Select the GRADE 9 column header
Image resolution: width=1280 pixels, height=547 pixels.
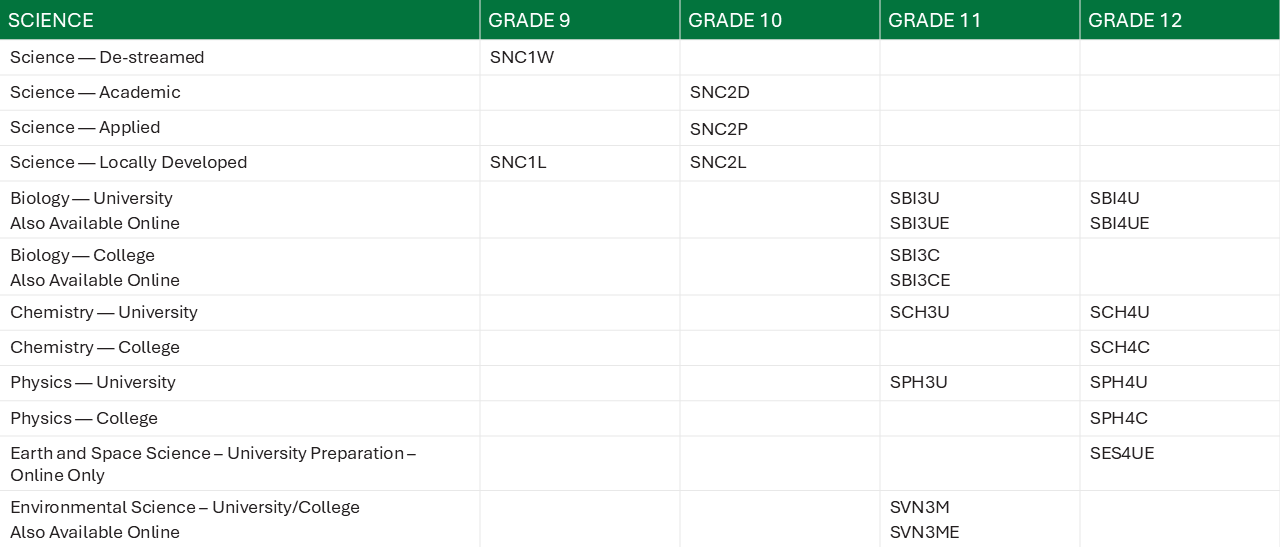[x=580, y=20]
